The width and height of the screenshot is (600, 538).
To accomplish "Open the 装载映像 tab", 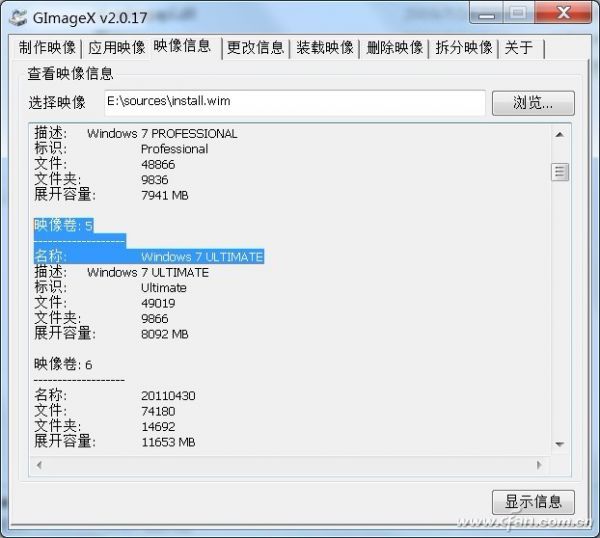I will 324,48.
